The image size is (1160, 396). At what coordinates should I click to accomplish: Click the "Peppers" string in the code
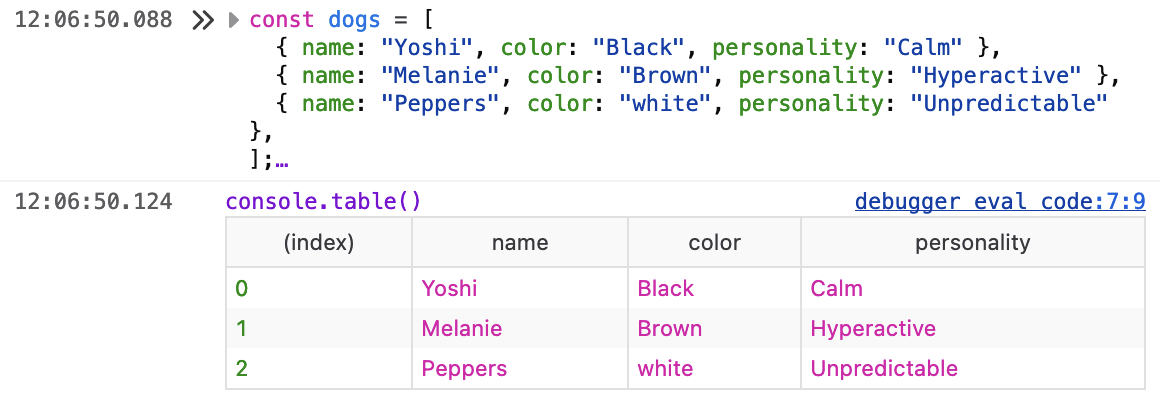pyautogui.click(x=439, y=104)
